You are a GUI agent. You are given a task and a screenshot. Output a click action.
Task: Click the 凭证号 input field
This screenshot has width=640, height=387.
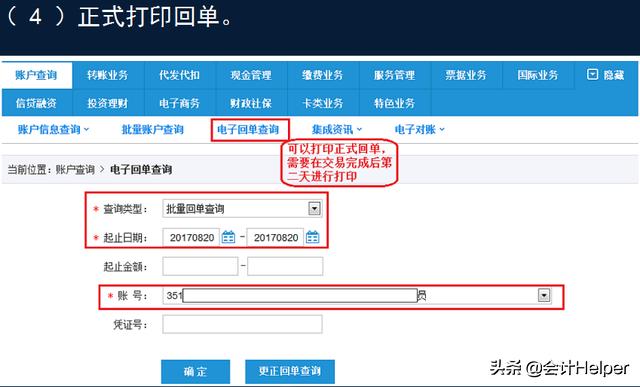(x=242, y=324)
